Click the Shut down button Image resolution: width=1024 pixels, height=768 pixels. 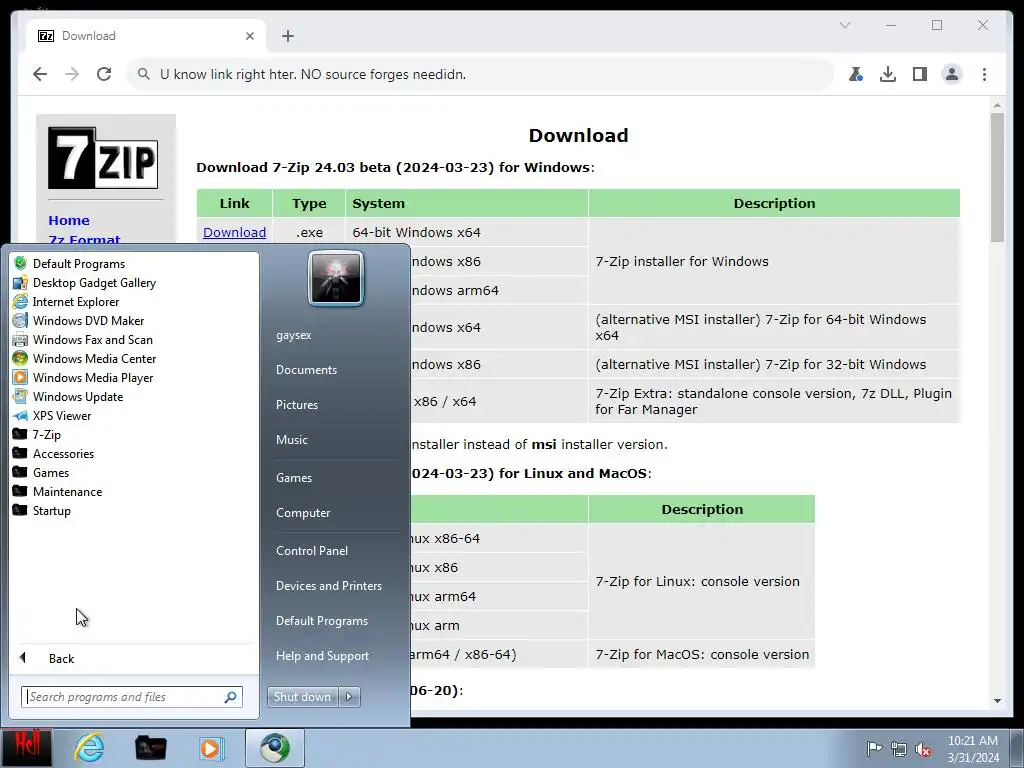click(302, 697)
